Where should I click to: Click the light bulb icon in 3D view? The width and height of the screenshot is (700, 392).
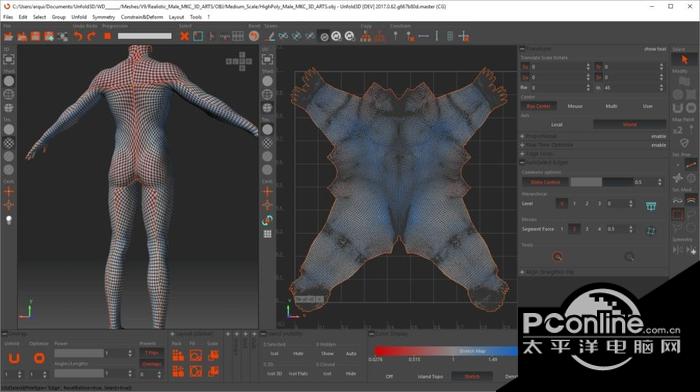click(8, 220)
